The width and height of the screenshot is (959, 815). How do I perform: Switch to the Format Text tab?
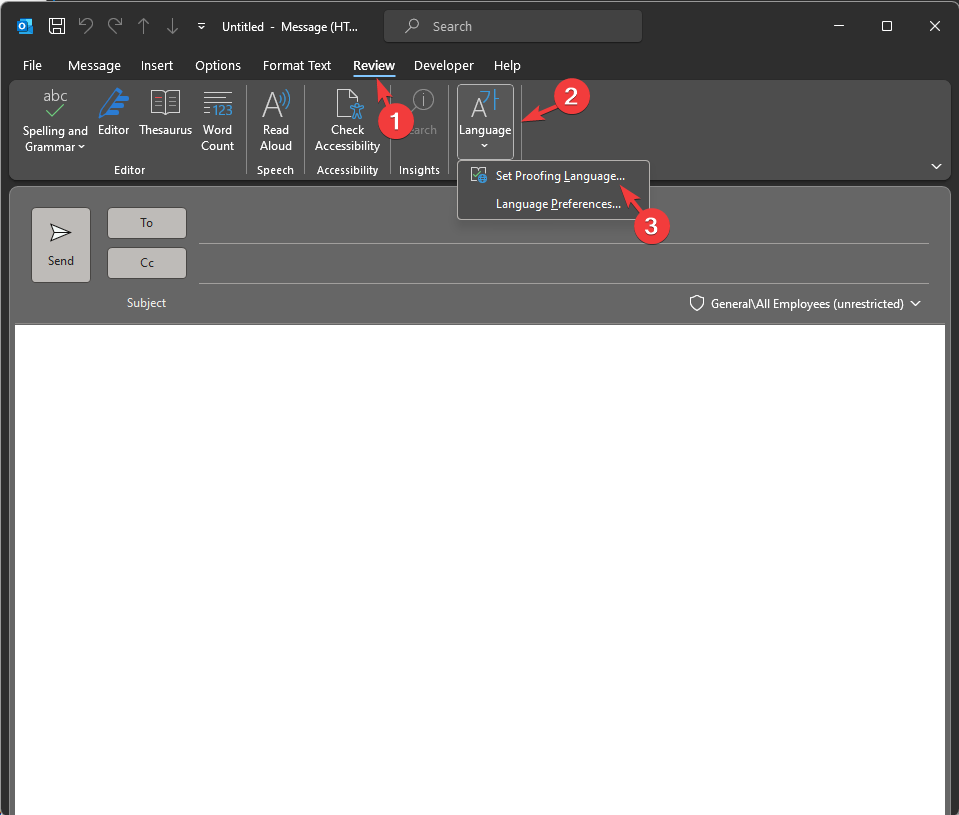point(296,65)
